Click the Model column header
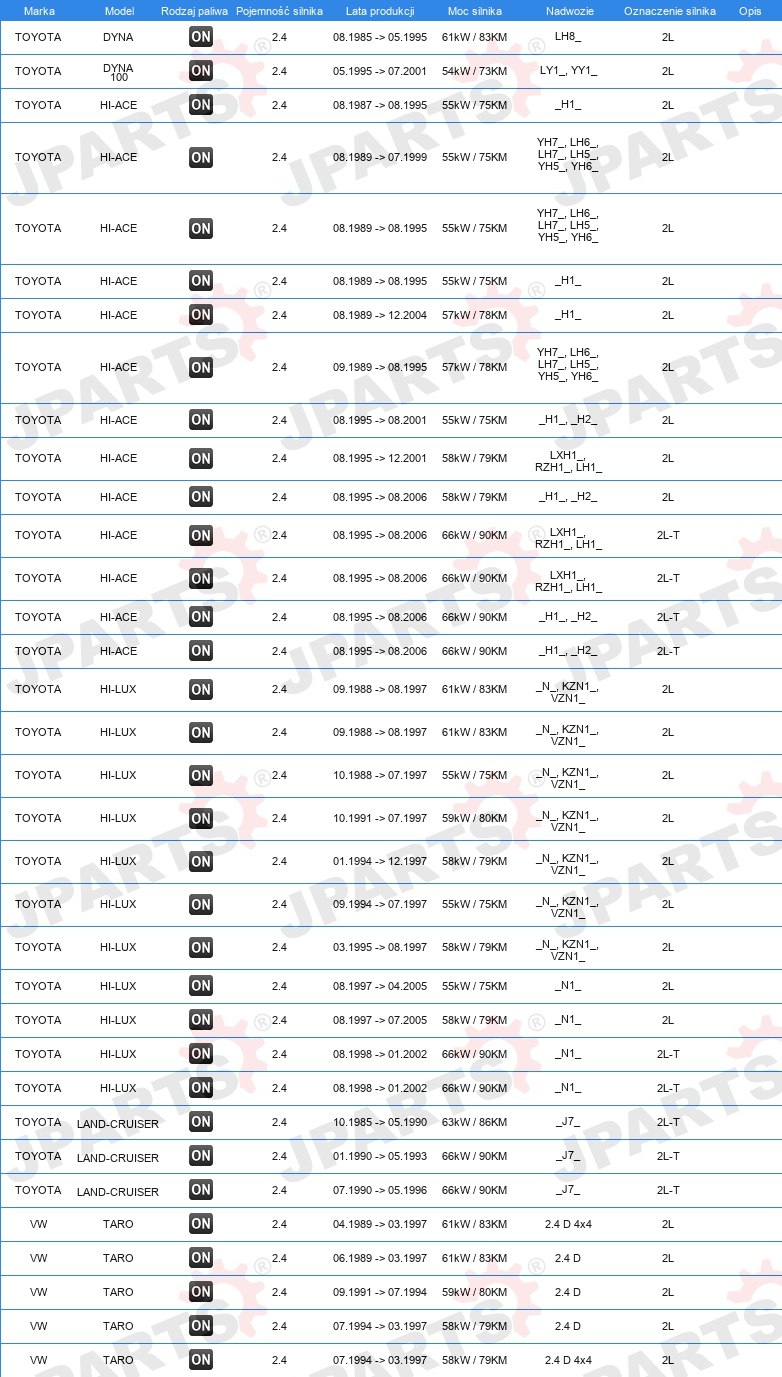The height and width of the screenshot is (1377, 782). click(119, 11)
